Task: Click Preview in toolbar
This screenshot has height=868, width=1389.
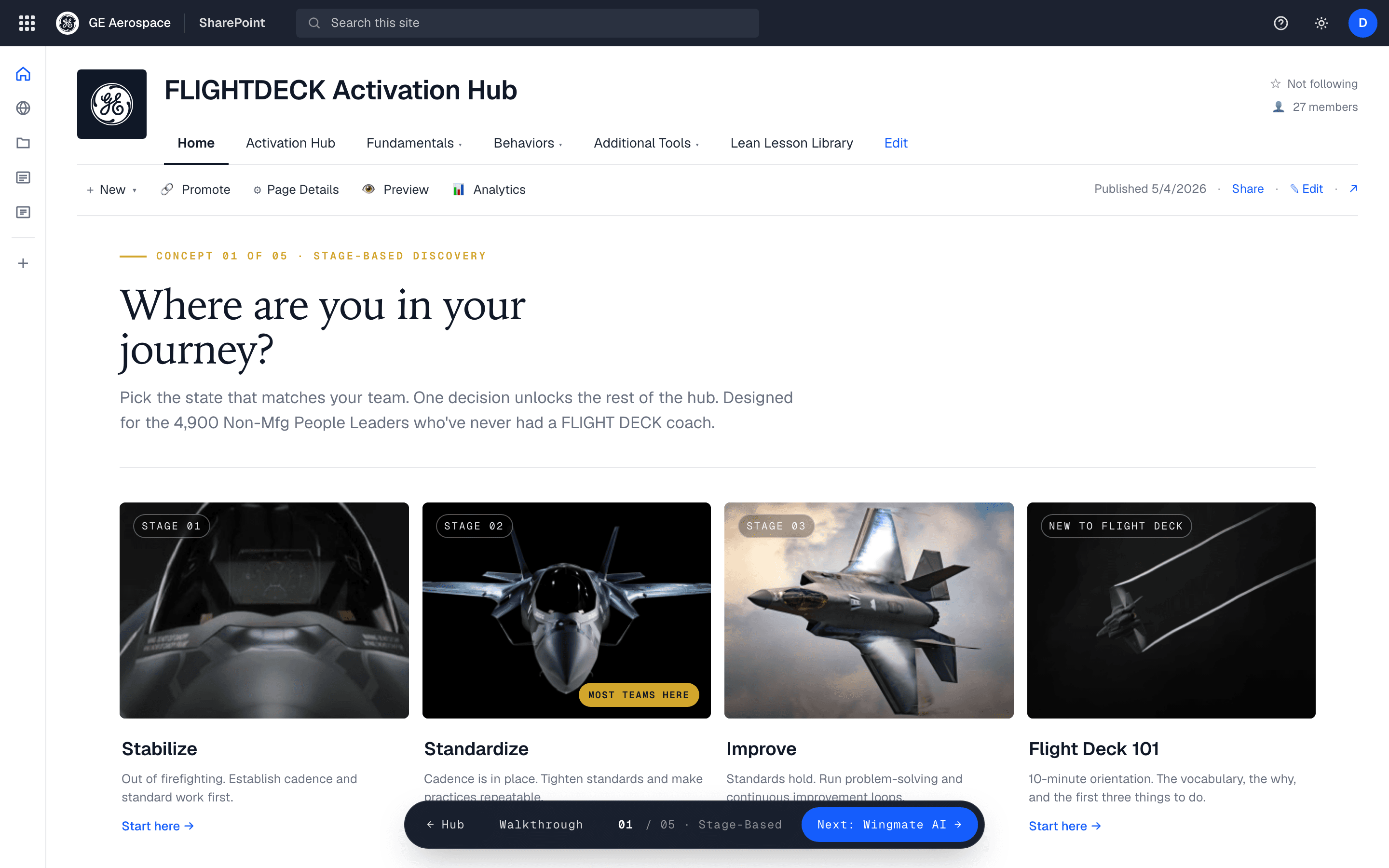Action: point(395,190)
